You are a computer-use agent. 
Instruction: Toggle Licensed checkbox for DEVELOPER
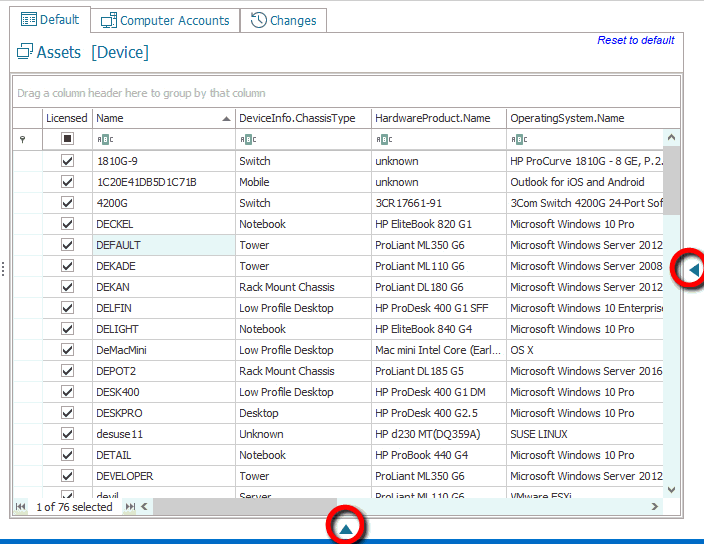click(67, 476)
